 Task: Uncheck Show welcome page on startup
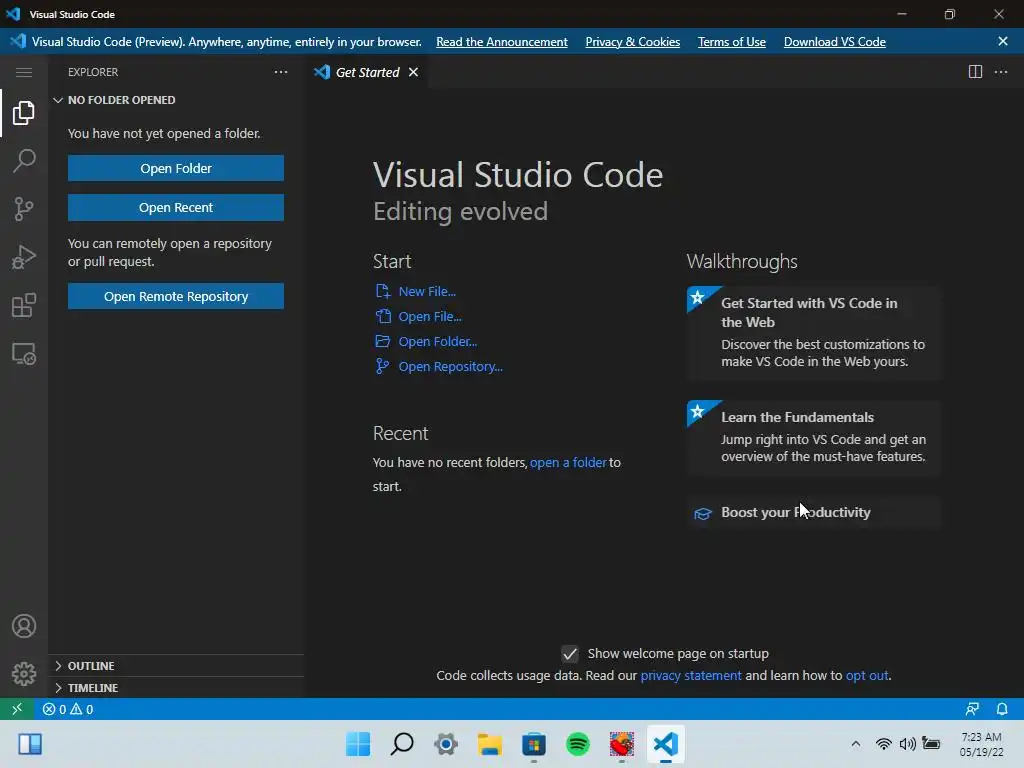pos(569,654)
